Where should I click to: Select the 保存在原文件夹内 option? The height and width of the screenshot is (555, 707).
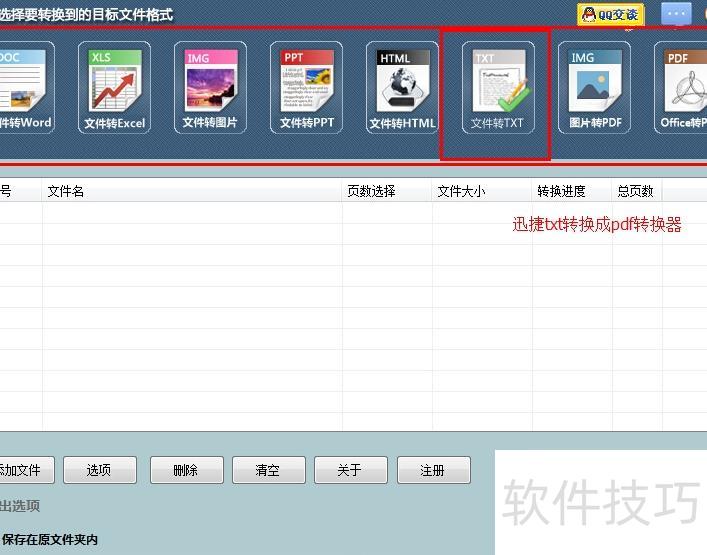click(50, 540)
